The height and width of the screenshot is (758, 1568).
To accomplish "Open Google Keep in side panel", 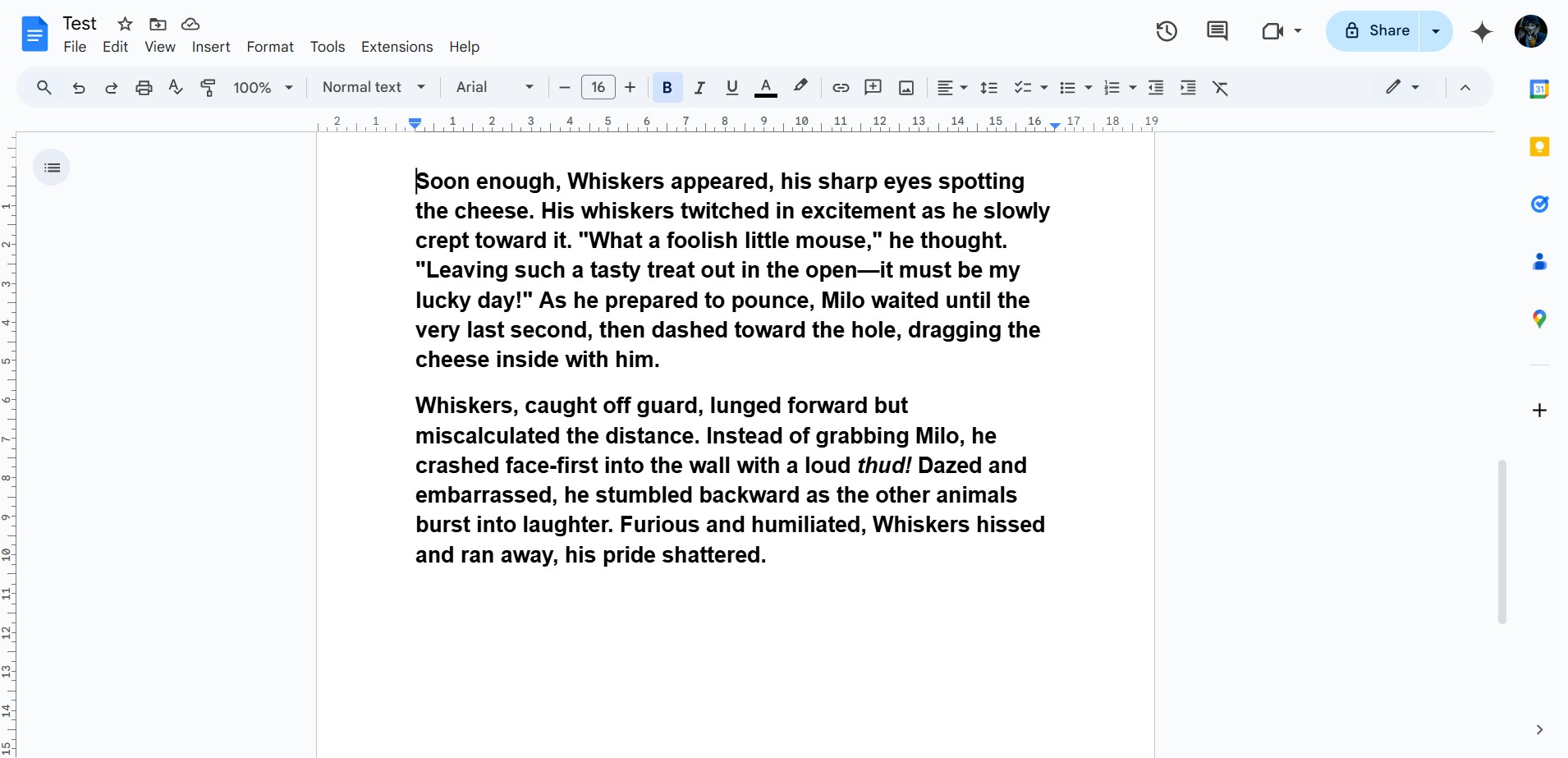I will pyautogui.click(x=1539, y=147).
